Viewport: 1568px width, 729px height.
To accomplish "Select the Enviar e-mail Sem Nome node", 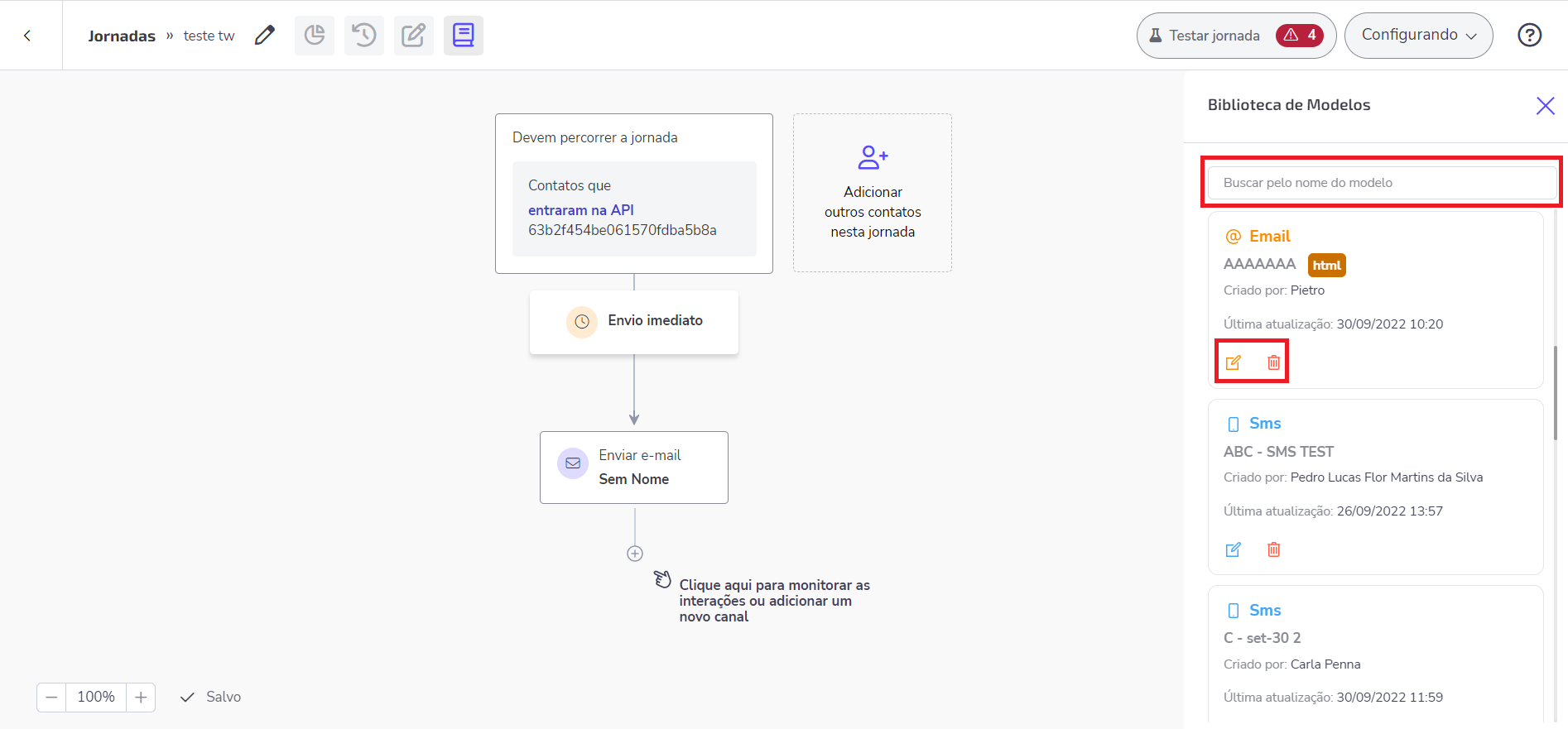I will point(634,468).
